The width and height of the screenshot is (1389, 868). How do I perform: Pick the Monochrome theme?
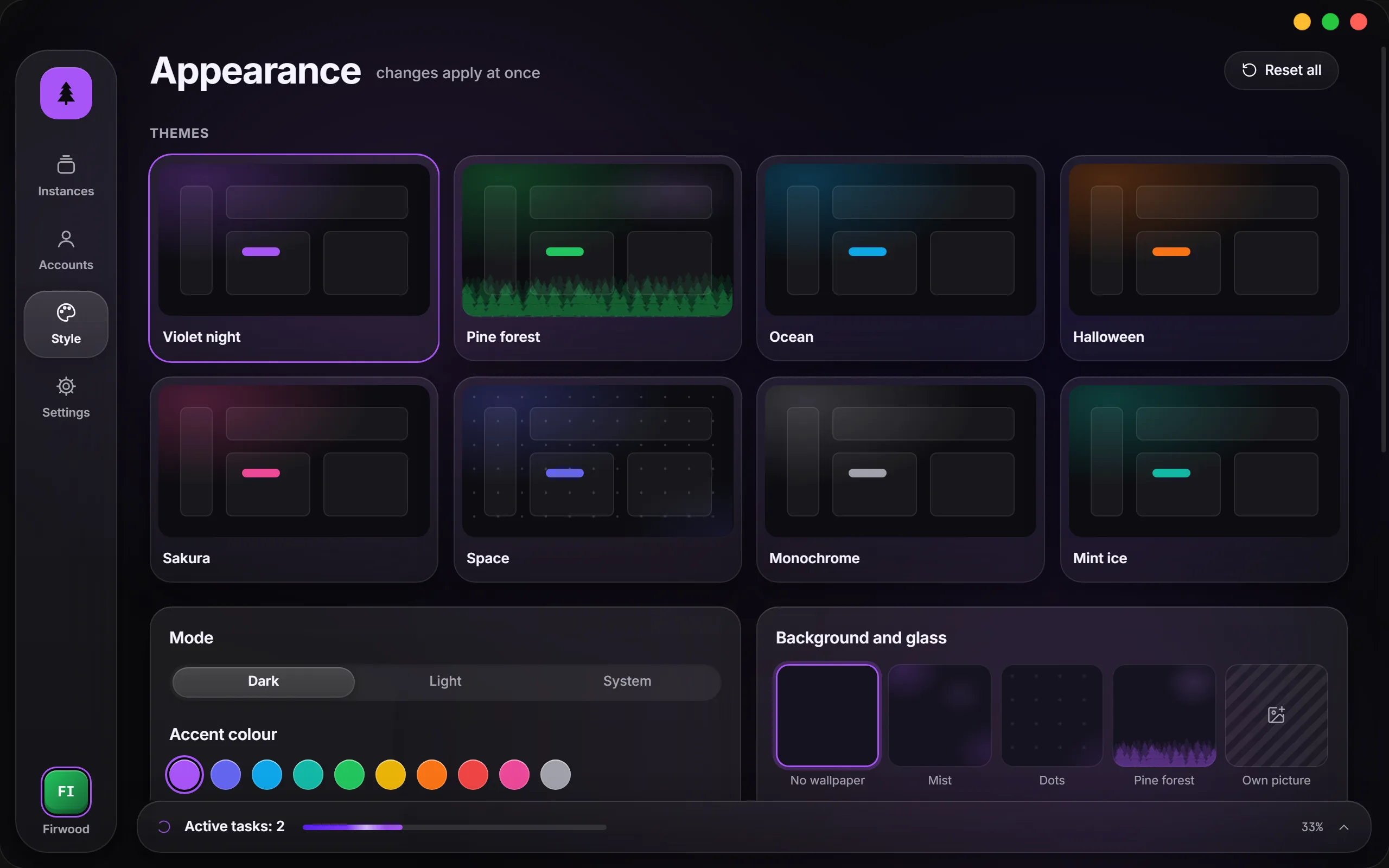(x=901, y=480)
